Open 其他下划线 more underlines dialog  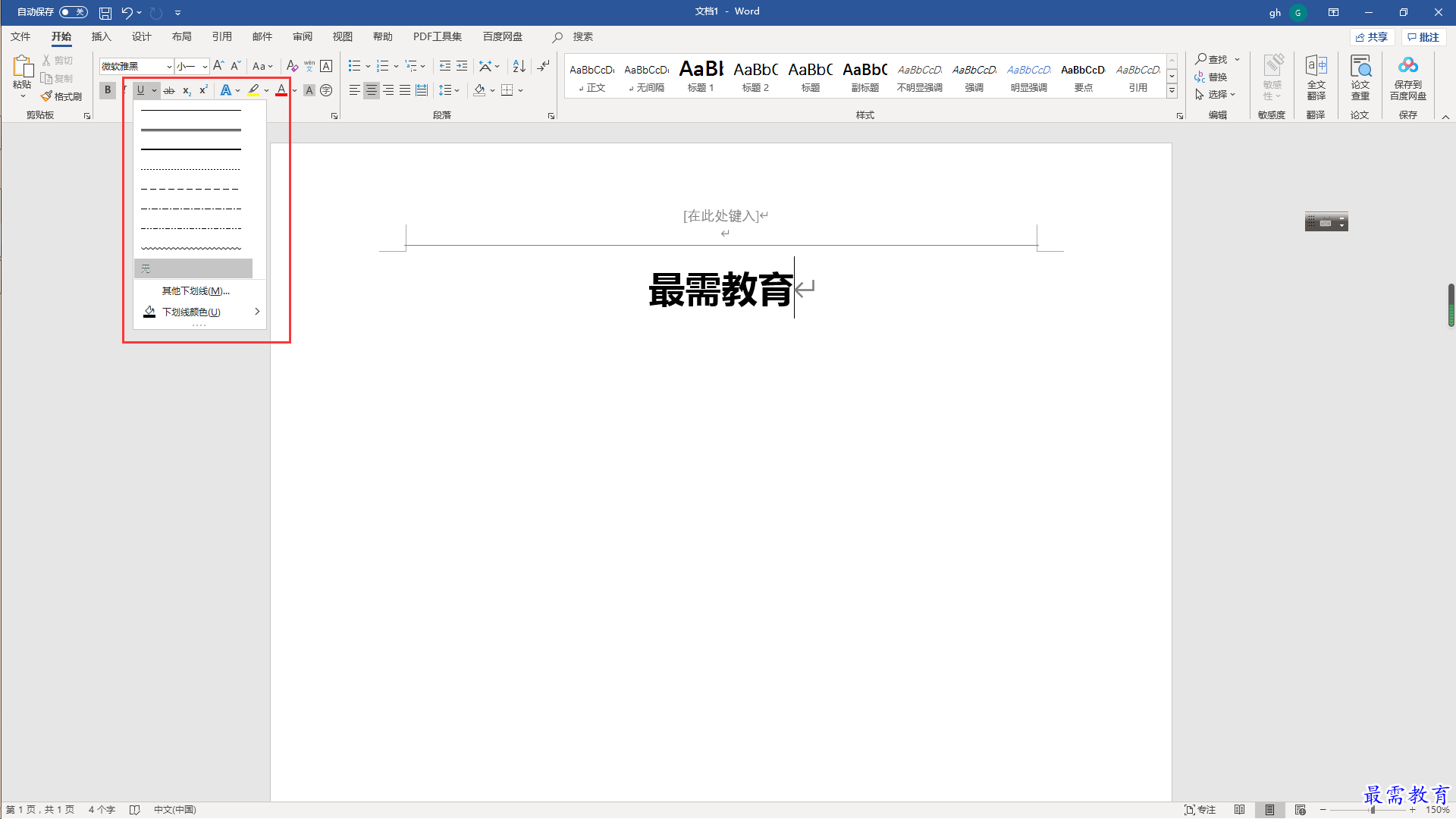[196, 291]
